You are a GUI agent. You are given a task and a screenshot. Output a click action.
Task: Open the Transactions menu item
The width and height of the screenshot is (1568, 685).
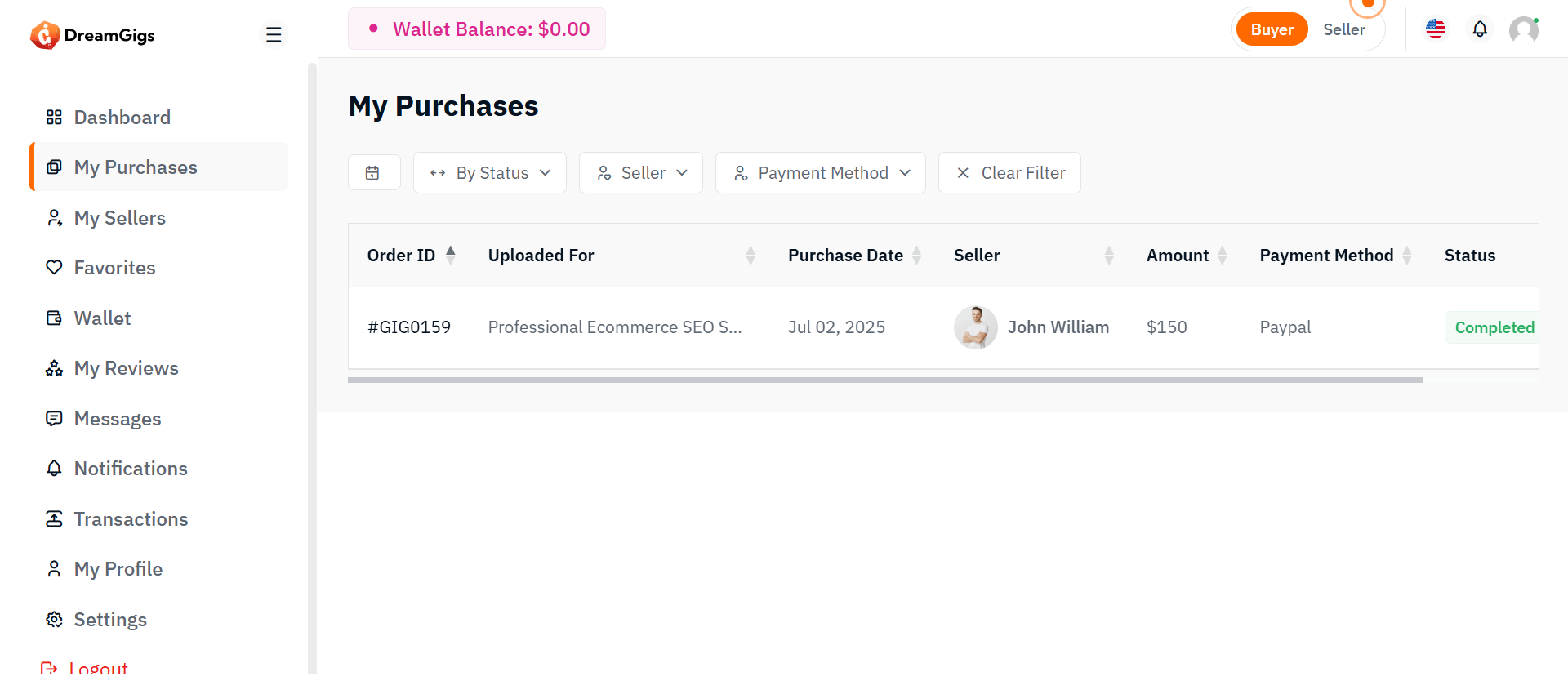tap(131, 519)
